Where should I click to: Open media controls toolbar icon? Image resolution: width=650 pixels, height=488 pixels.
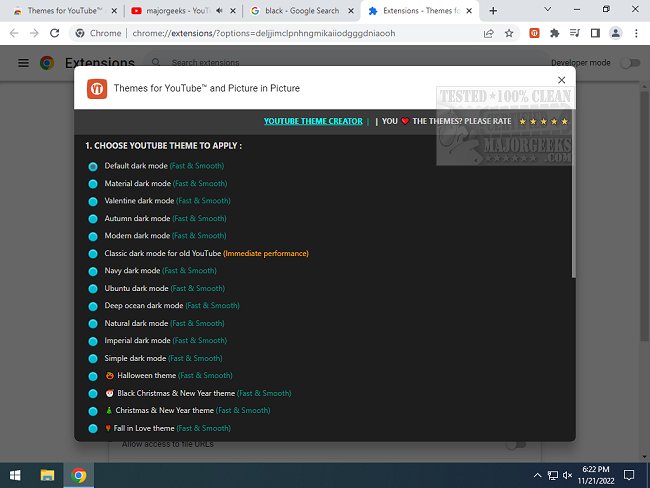(x=575, y=33)
